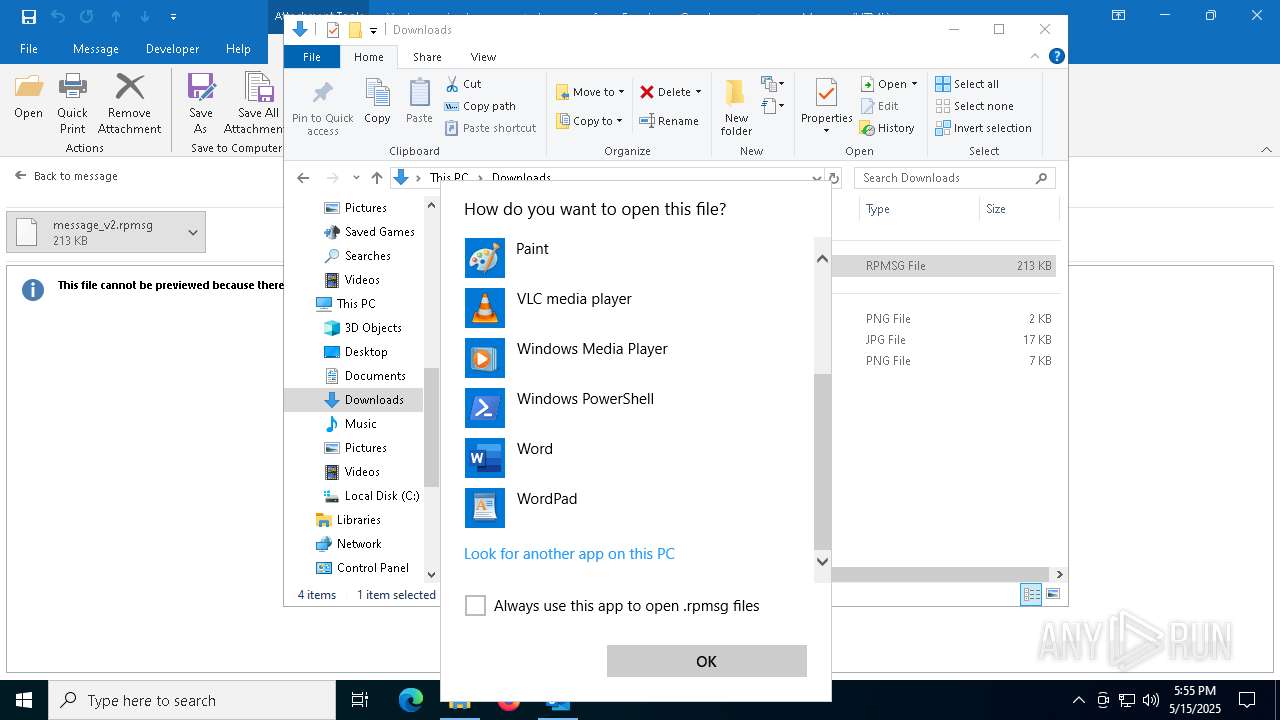Sort files by the Type column
The height and width of the screenshot is (720, 1280).
(x=919, y=209)
